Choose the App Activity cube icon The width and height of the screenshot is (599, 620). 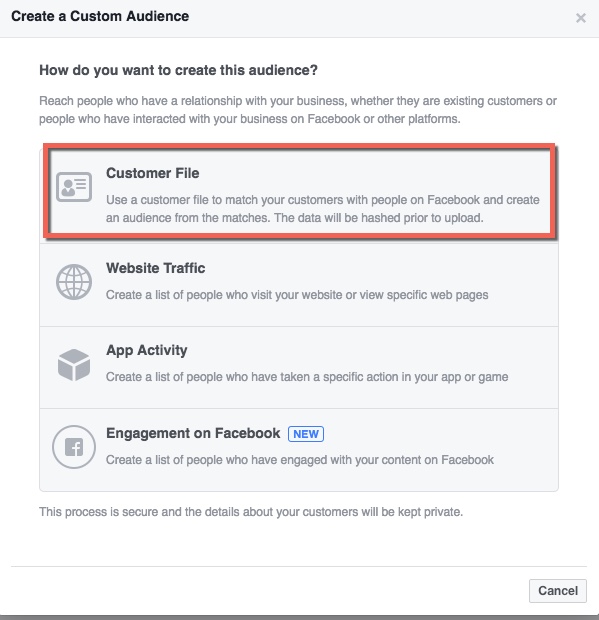click(x=74, y=365)
